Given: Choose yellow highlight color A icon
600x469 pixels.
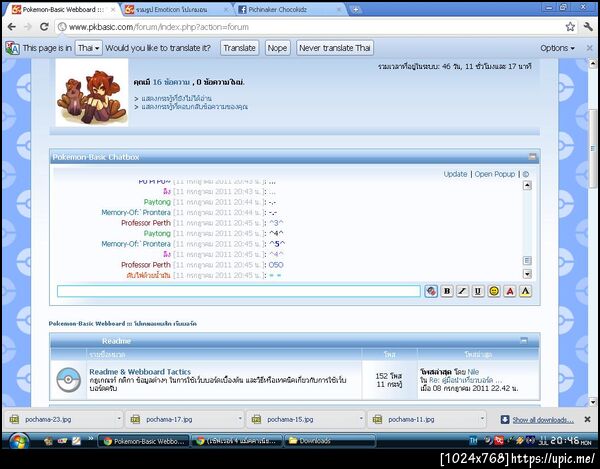Looking at the screenshot, I should (x=525, y=291).
